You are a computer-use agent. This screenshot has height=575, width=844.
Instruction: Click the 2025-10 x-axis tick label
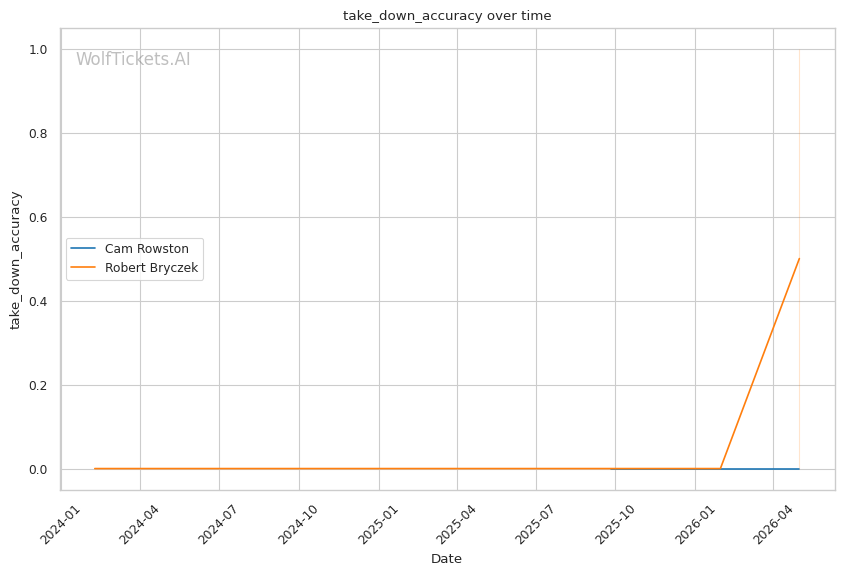(615, 524)
